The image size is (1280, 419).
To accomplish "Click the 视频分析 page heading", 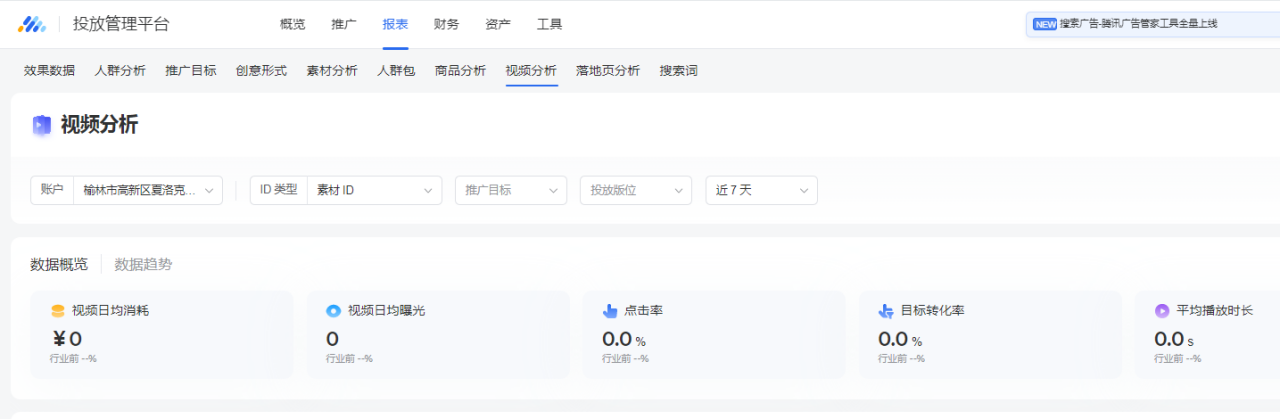I will (99, 125).
